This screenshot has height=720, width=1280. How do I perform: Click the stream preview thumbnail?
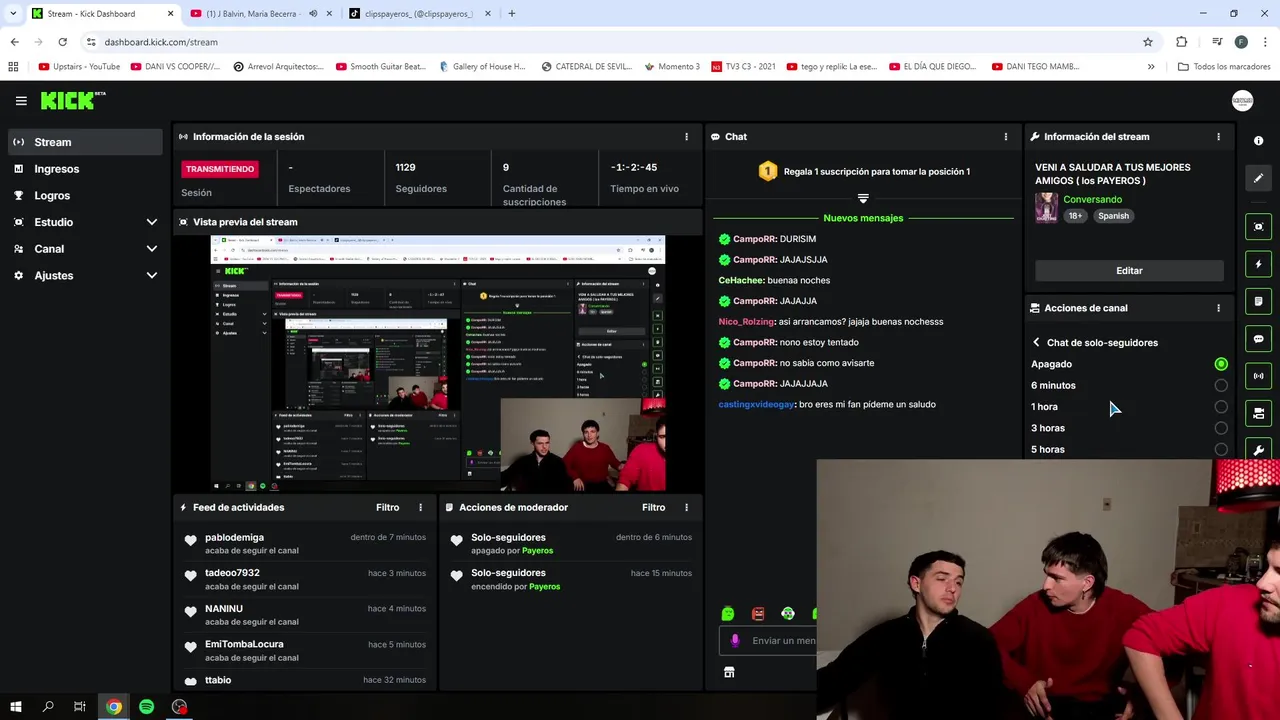437,364
